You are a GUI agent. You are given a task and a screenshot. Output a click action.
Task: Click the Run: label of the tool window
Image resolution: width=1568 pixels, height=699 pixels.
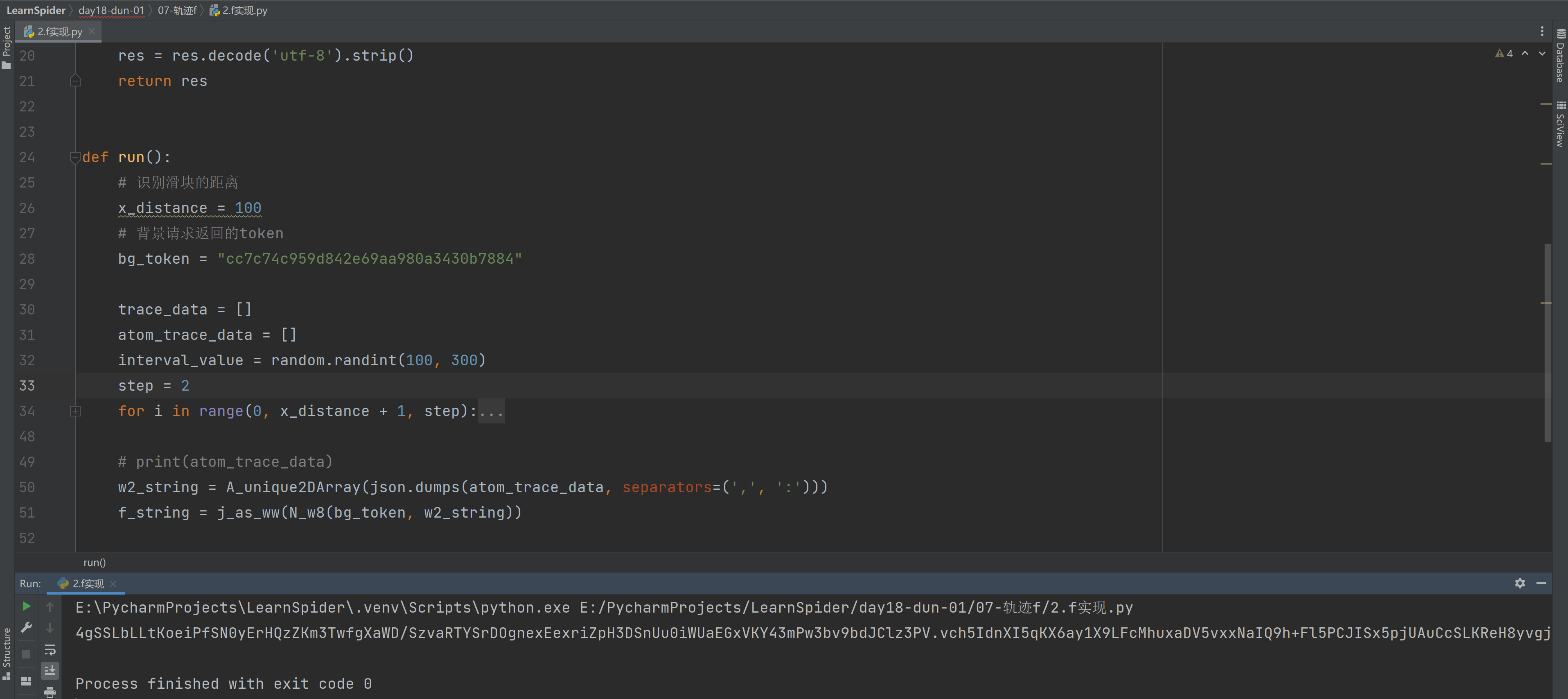tap(30, 583)
